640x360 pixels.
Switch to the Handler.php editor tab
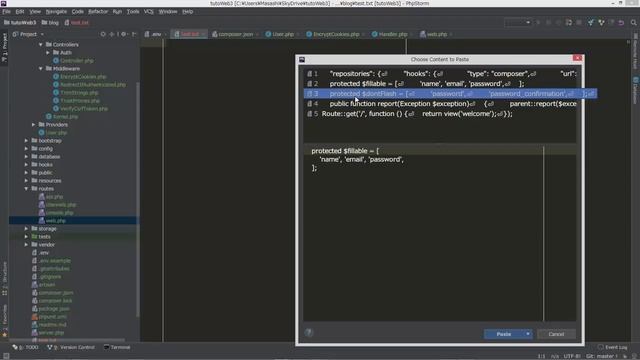(392, 34)
